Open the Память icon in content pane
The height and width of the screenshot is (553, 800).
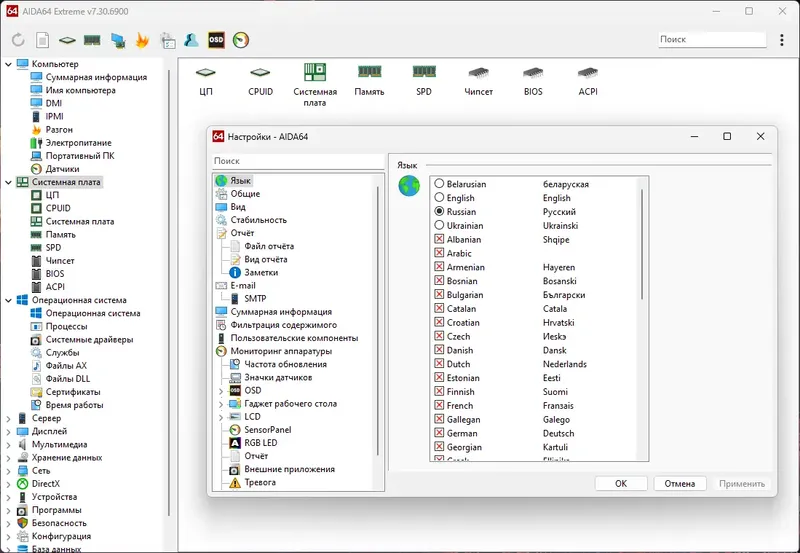(x=369, y=81)
